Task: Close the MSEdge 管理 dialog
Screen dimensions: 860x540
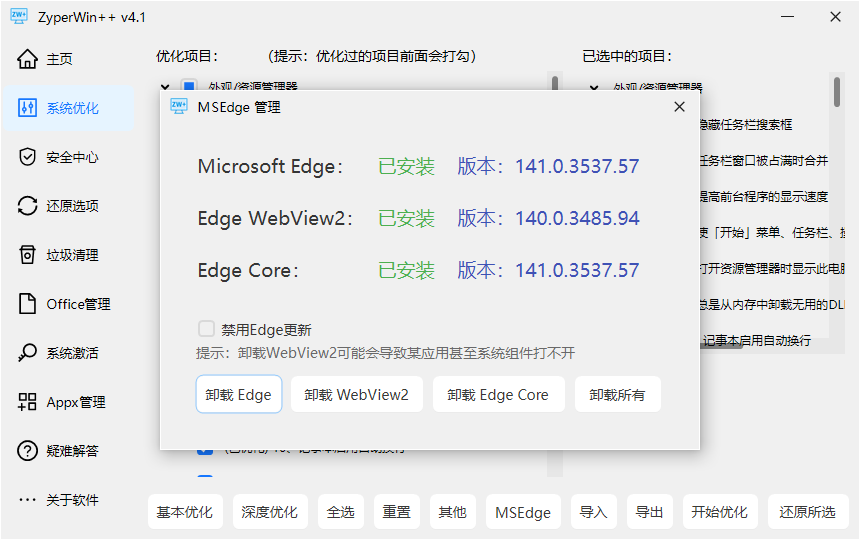Action: tap(679, 107)
